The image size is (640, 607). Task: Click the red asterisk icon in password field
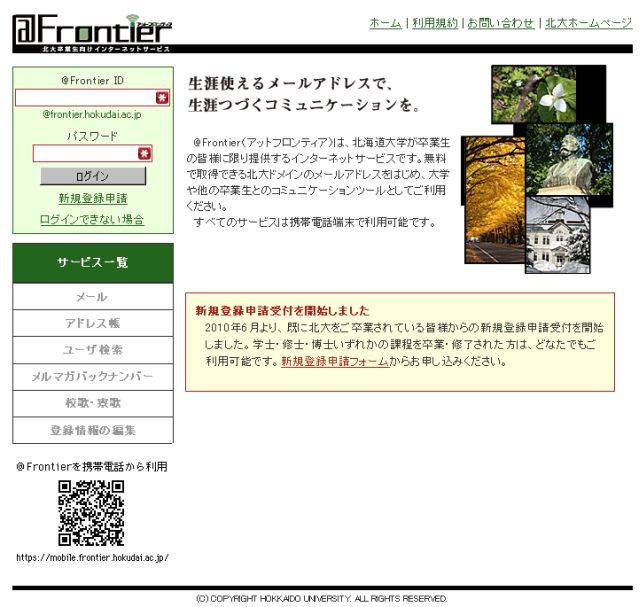tap(144, 153)
